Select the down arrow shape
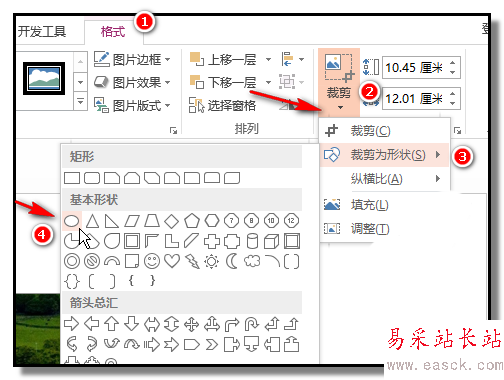The image size is (504, 380). pos(132,324)
